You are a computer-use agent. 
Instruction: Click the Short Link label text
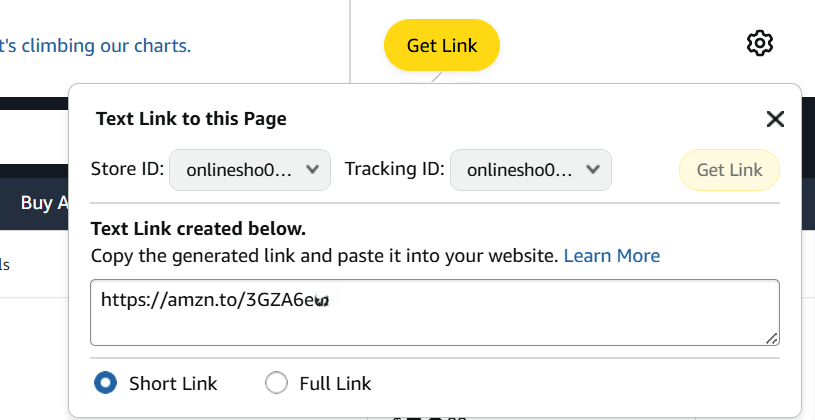[x=173, y=384]
